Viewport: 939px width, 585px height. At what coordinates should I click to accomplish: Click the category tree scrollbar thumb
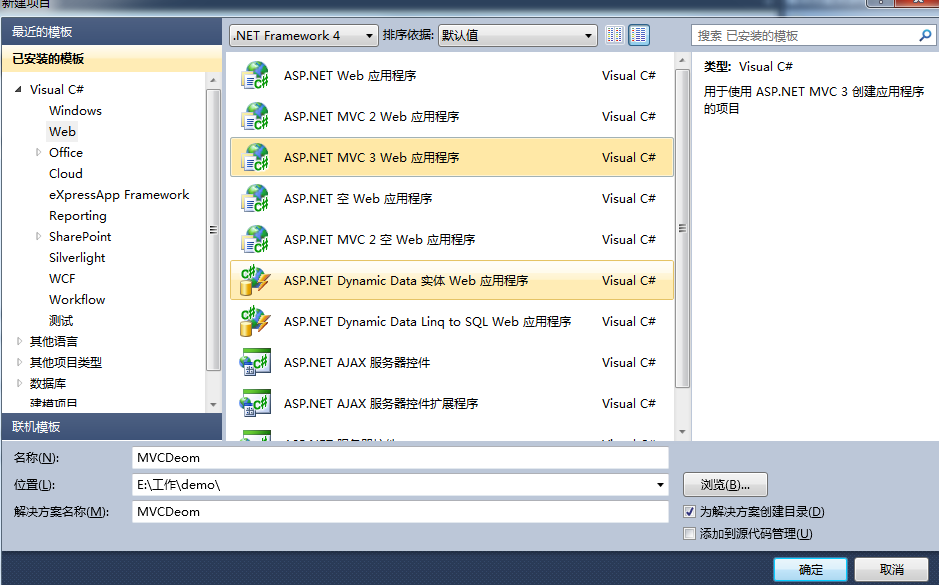213,230
